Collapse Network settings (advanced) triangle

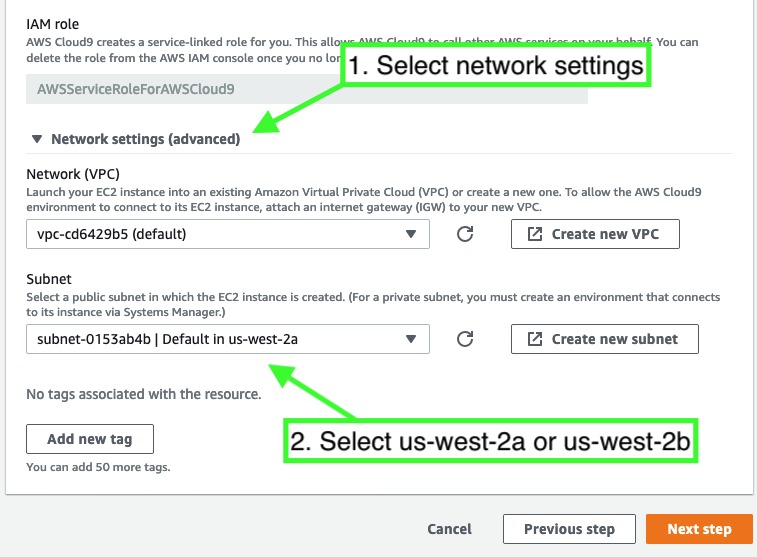click(x=37, y=139)
